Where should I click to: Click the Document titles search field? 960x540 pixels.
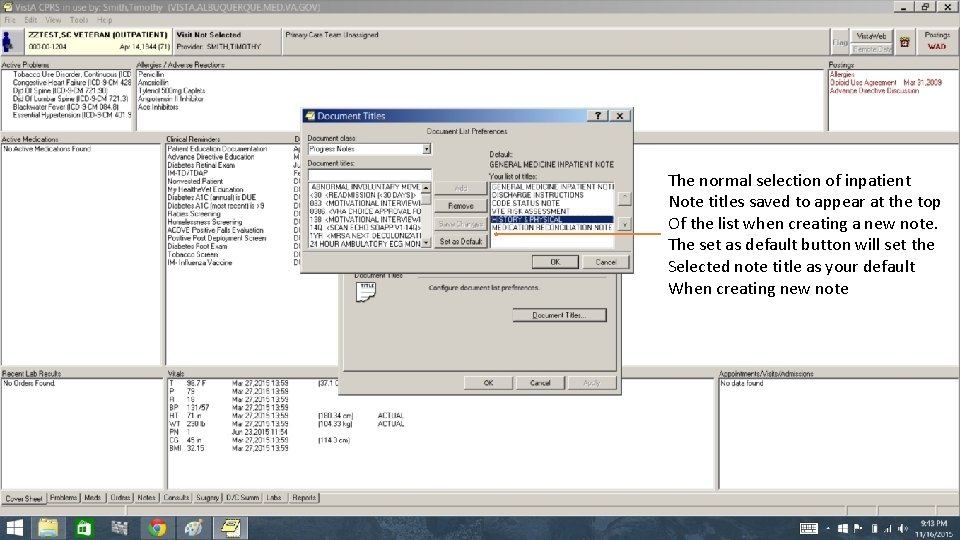click(x=369, y=174)
